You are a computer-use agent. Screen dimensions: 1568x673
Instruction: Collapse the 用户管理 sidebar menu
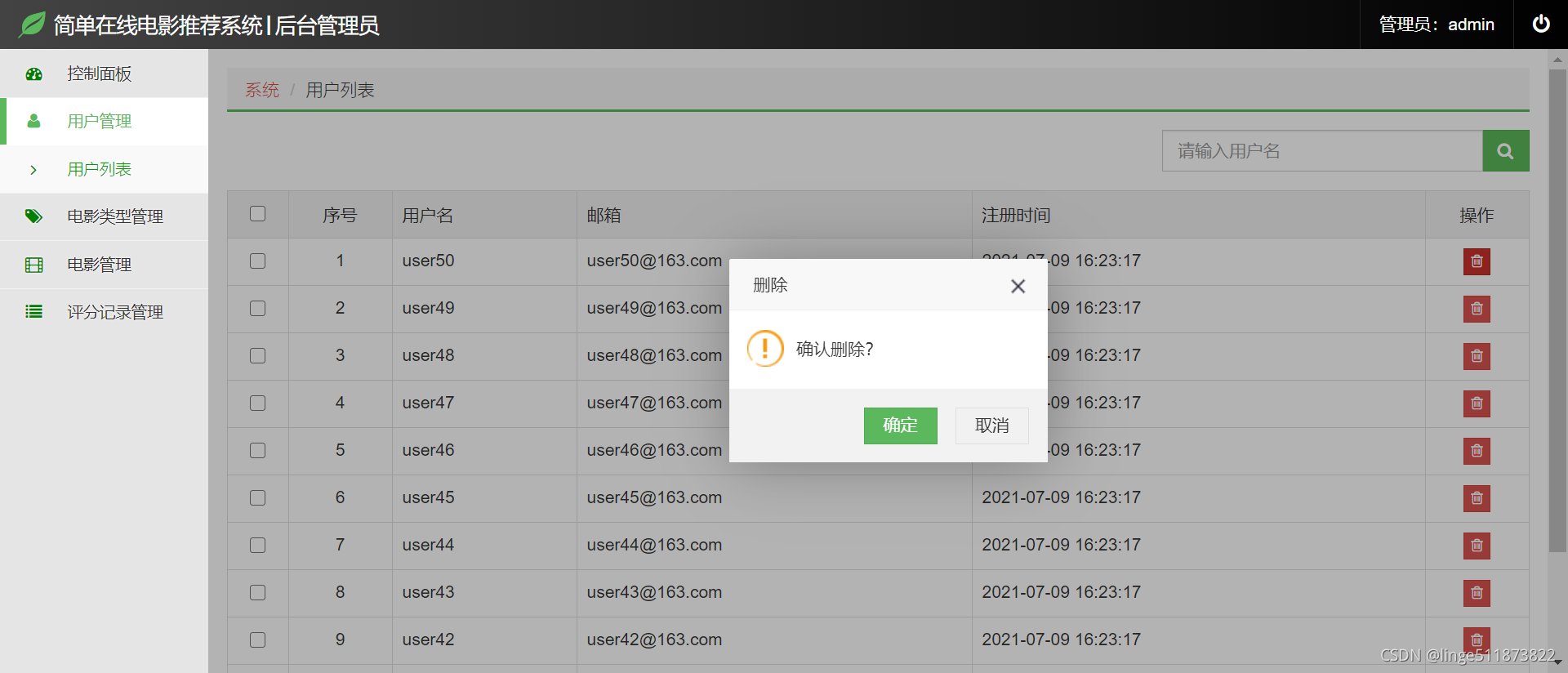(x=104, y=121)
